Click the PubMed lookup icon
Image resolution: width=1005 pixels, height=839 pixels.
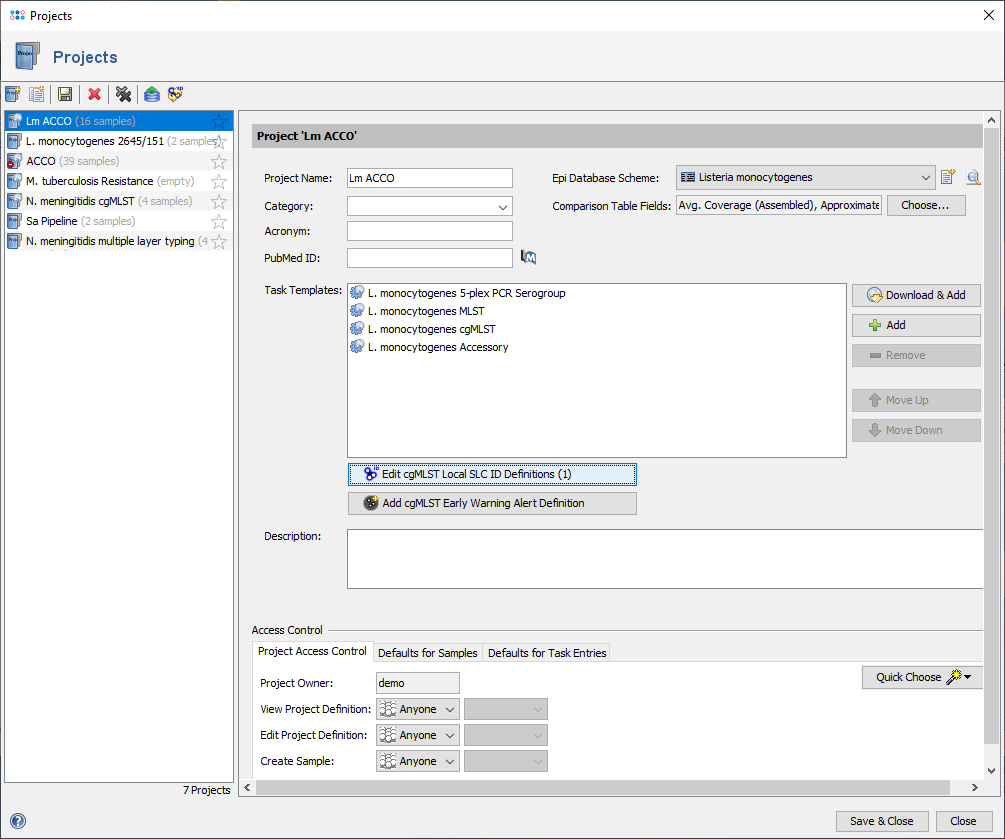point(529,258)
